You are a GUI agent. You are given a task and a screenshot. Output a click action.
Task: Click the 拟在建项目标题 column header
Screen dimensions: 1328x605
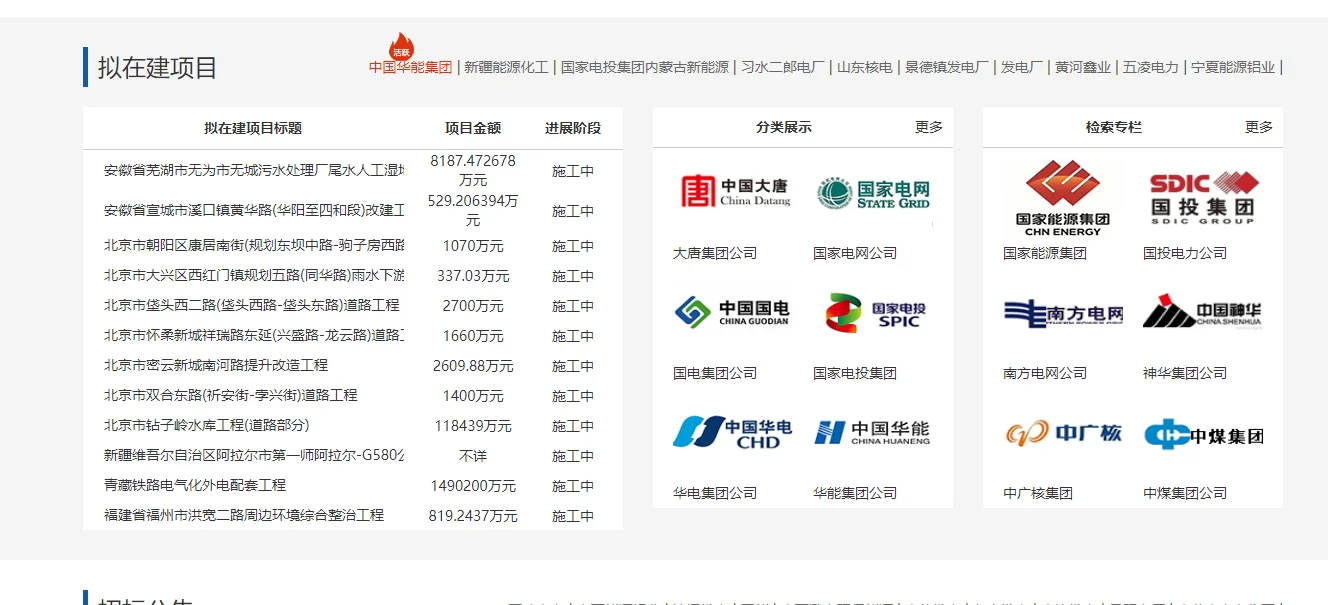click(253, 128)
